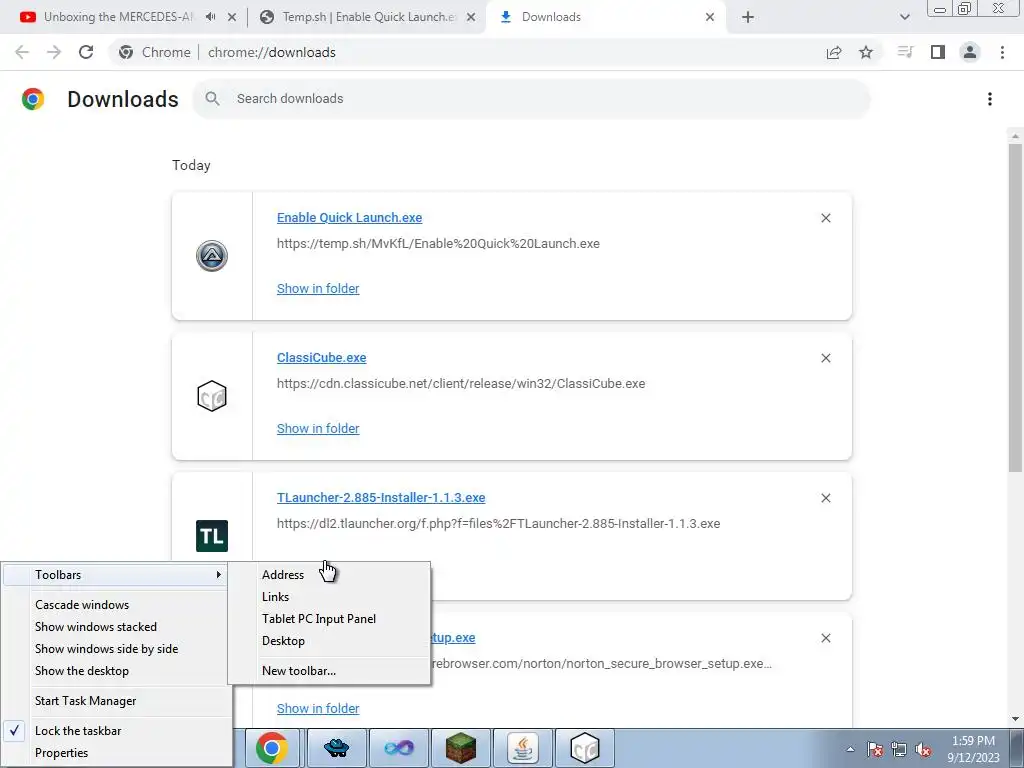
Task: Remove TLauncher installer from the list
Action: 825,498
